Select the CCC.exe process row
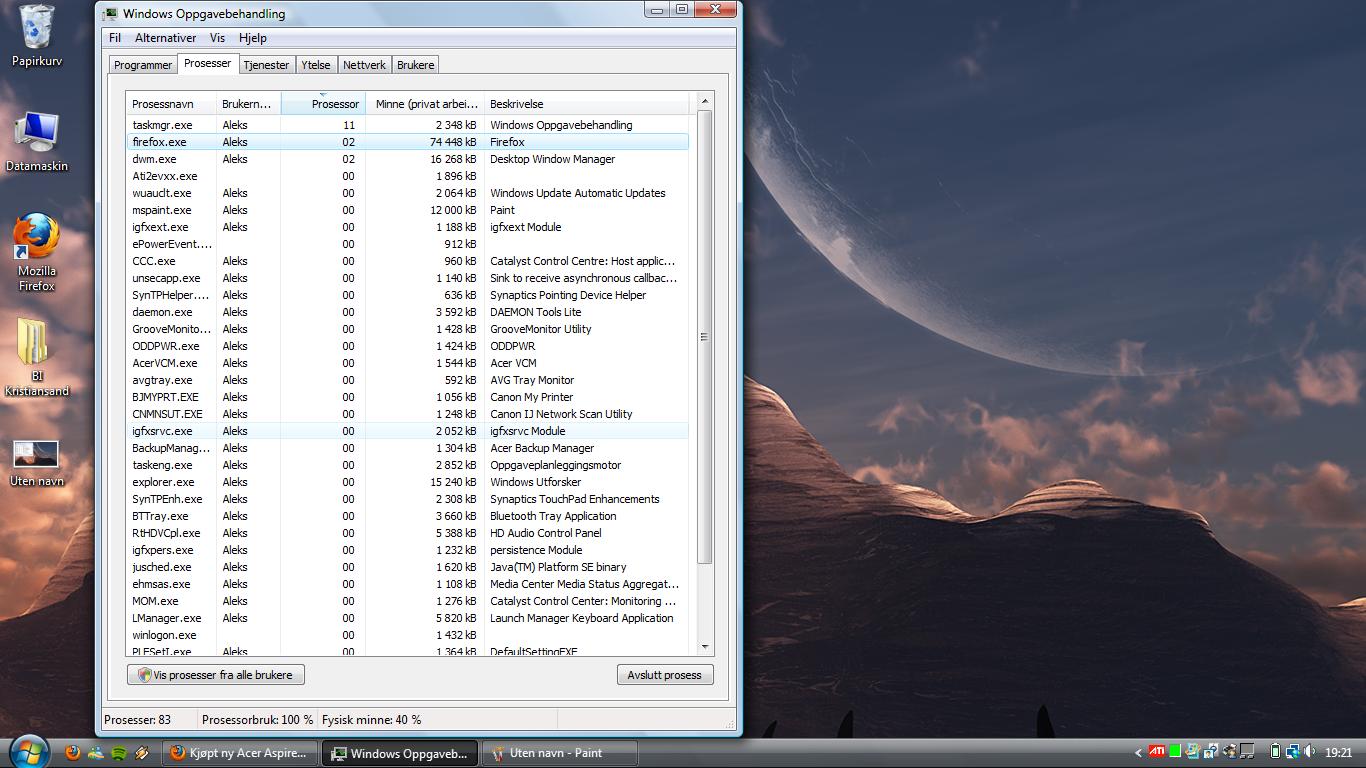Screen dimensions: 1366x768 tap(408, 261)
